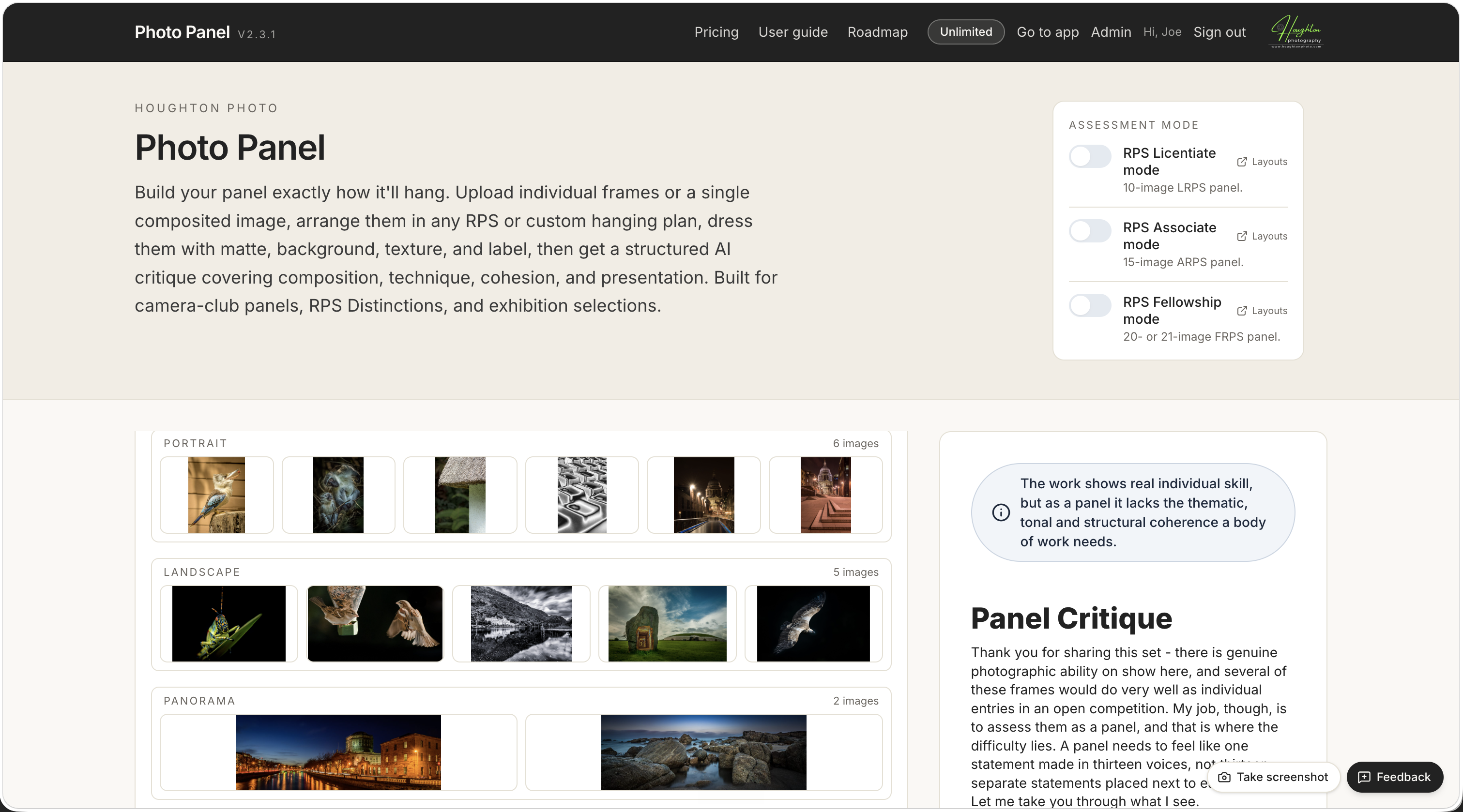Click the ASSESSMENT MODE heading
This screenshot has width=1463, height=812.
(x=1134, y=125)
